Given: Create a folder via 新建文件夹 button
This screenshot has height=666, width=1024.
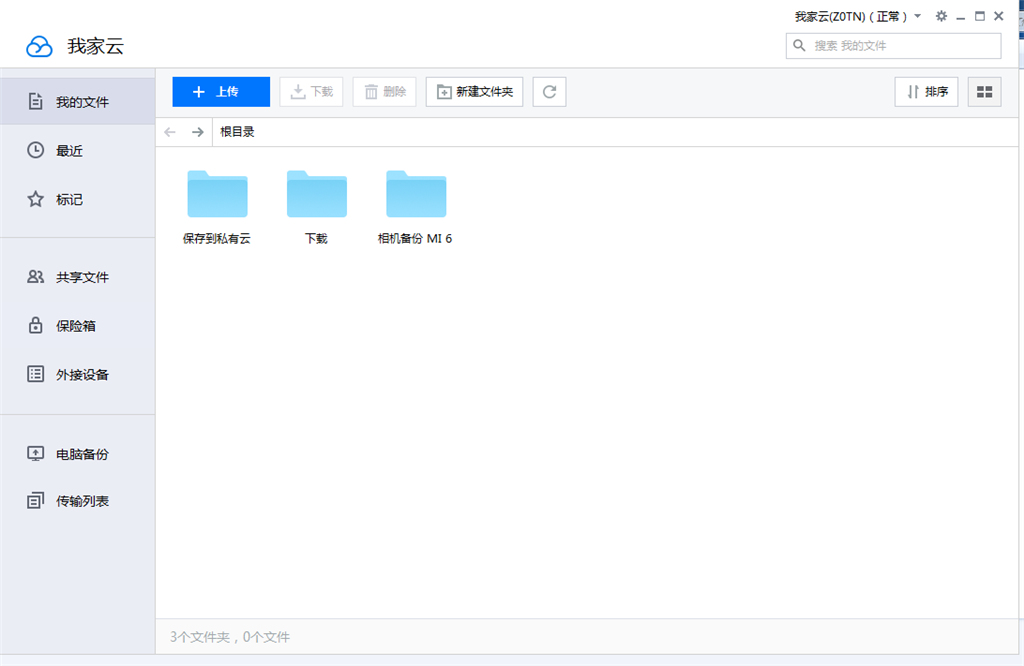Looking at the screenshot, I should pos(474,91).
